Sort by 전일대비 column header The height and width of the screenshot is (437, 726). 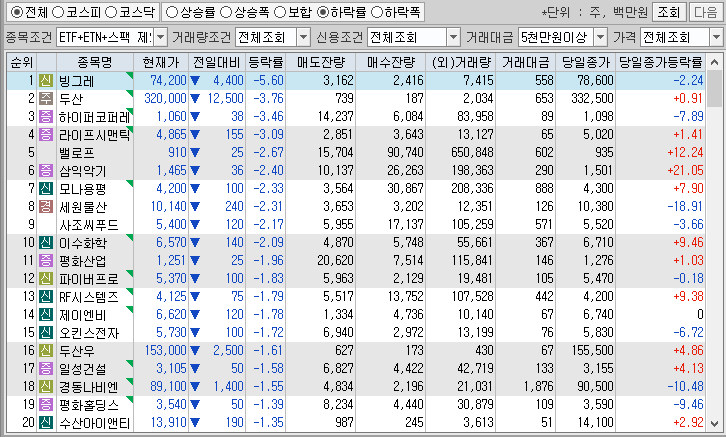coord(217,62)
